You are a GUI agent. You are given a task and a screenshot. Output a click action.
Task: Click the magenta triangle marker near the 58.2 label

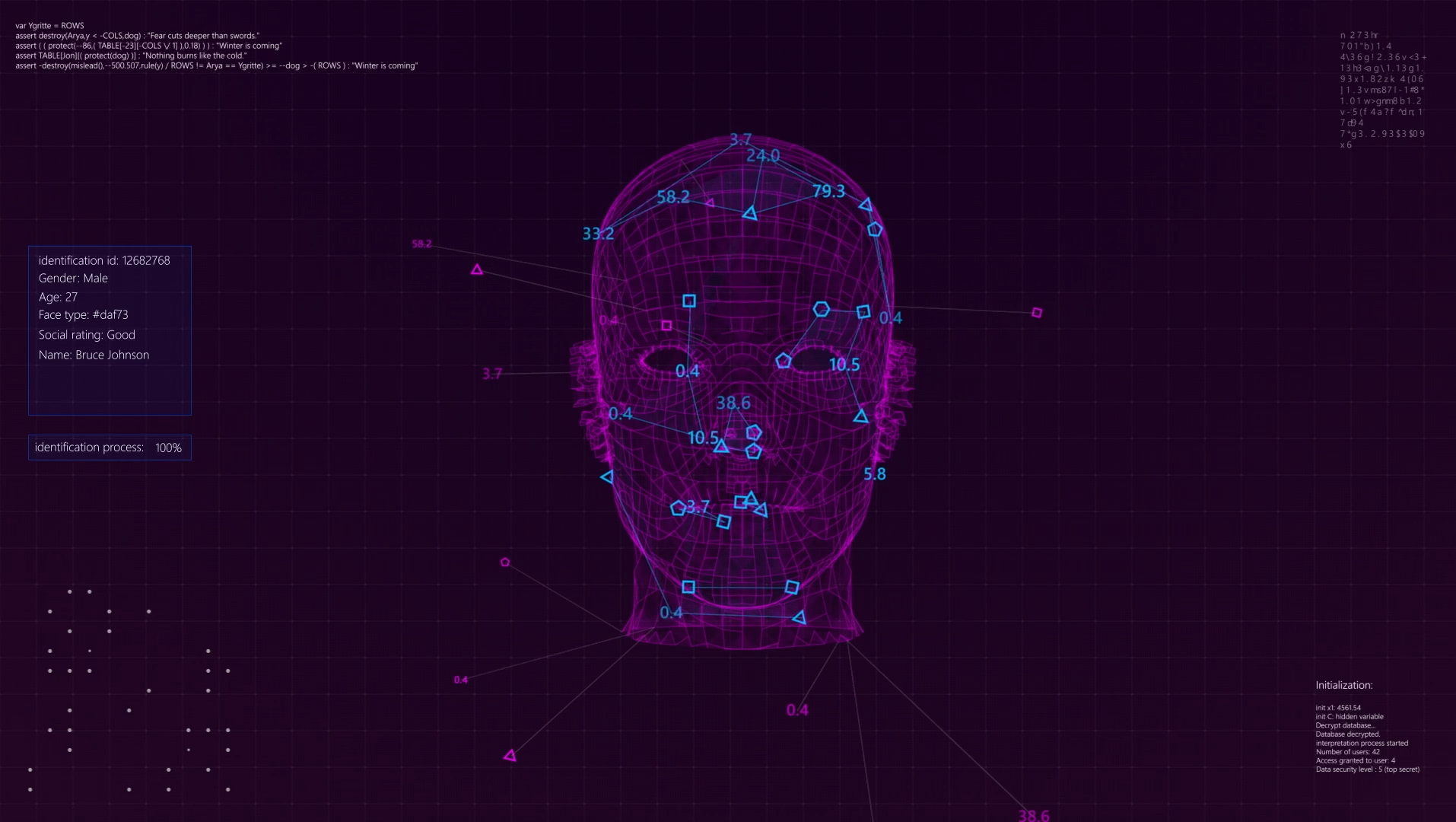coord(477,269)
